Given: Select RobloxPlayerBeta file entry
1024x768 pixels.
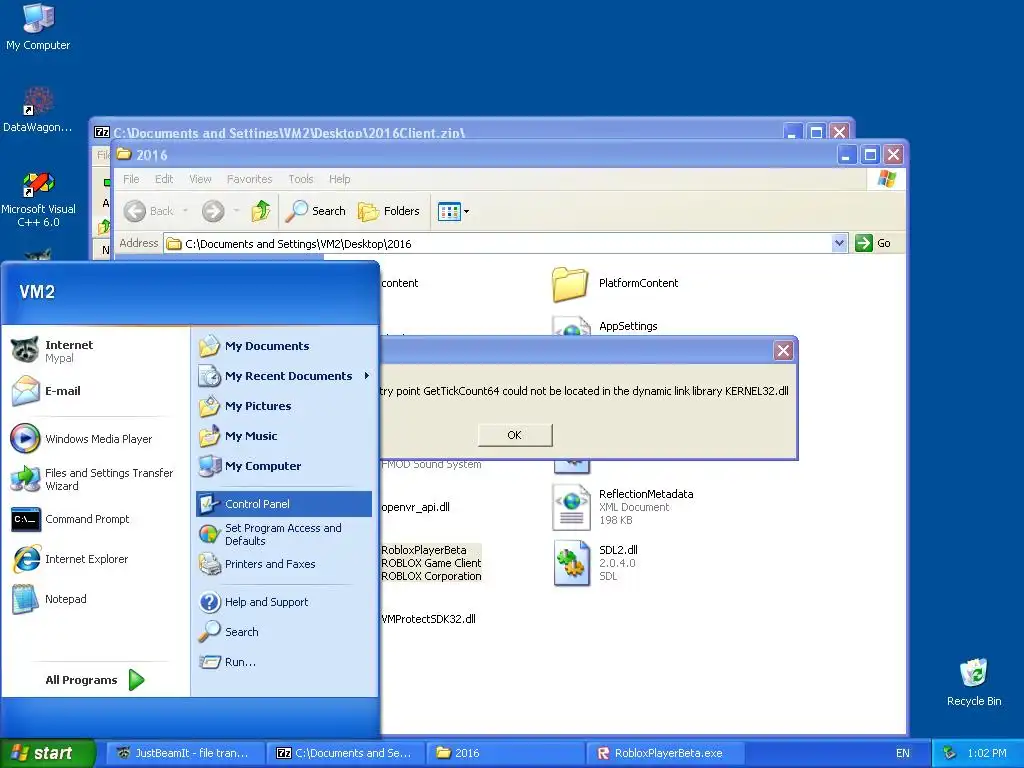Looking at the screenshot, I should tap(431, 563).
